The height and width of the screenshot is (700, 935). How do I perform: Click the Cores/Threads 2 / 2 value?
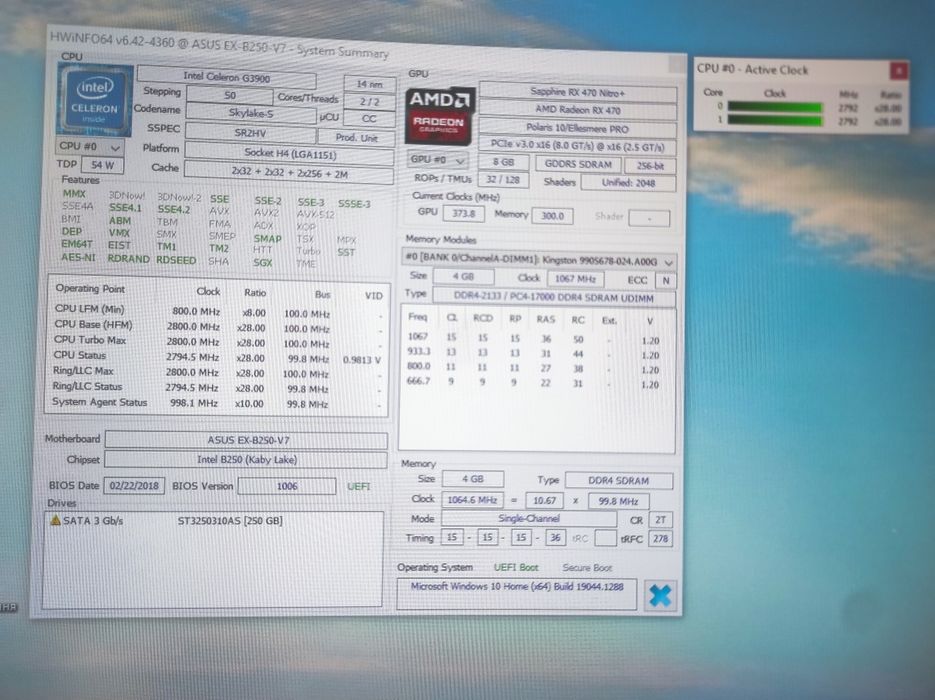coord(370,101)
